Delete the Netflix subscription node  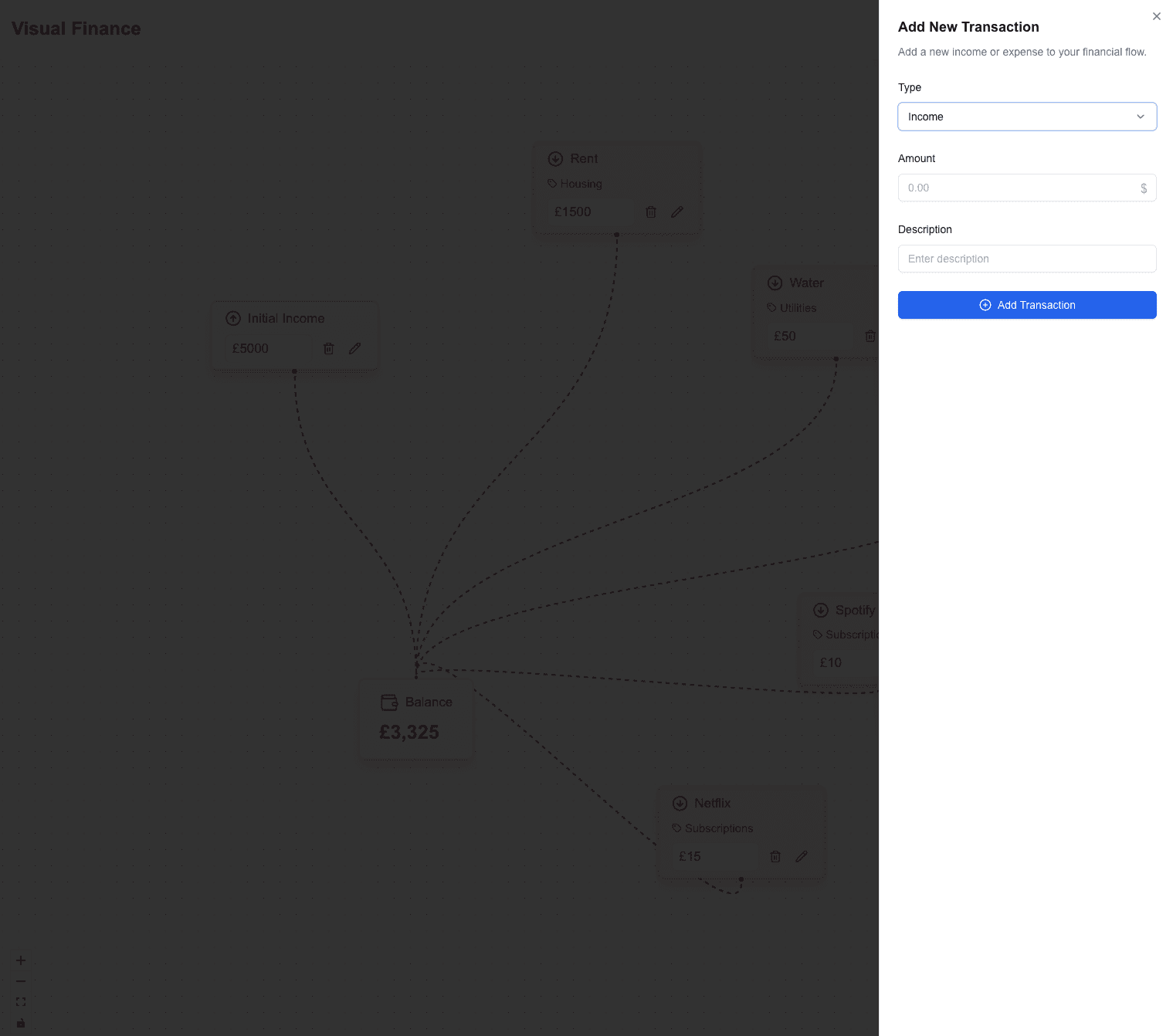[x=775, y=856]
